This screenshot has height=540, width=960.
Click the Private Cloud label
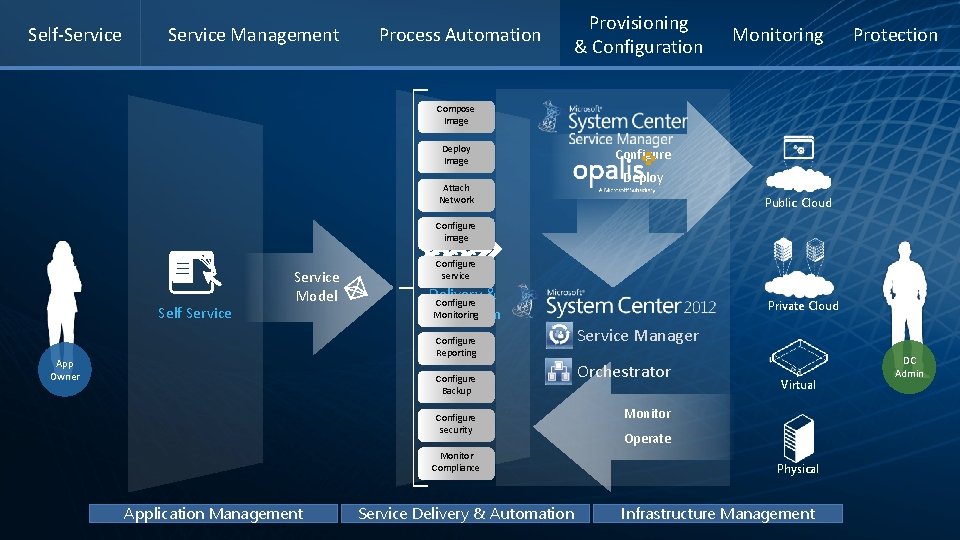[x=803, y=306]
